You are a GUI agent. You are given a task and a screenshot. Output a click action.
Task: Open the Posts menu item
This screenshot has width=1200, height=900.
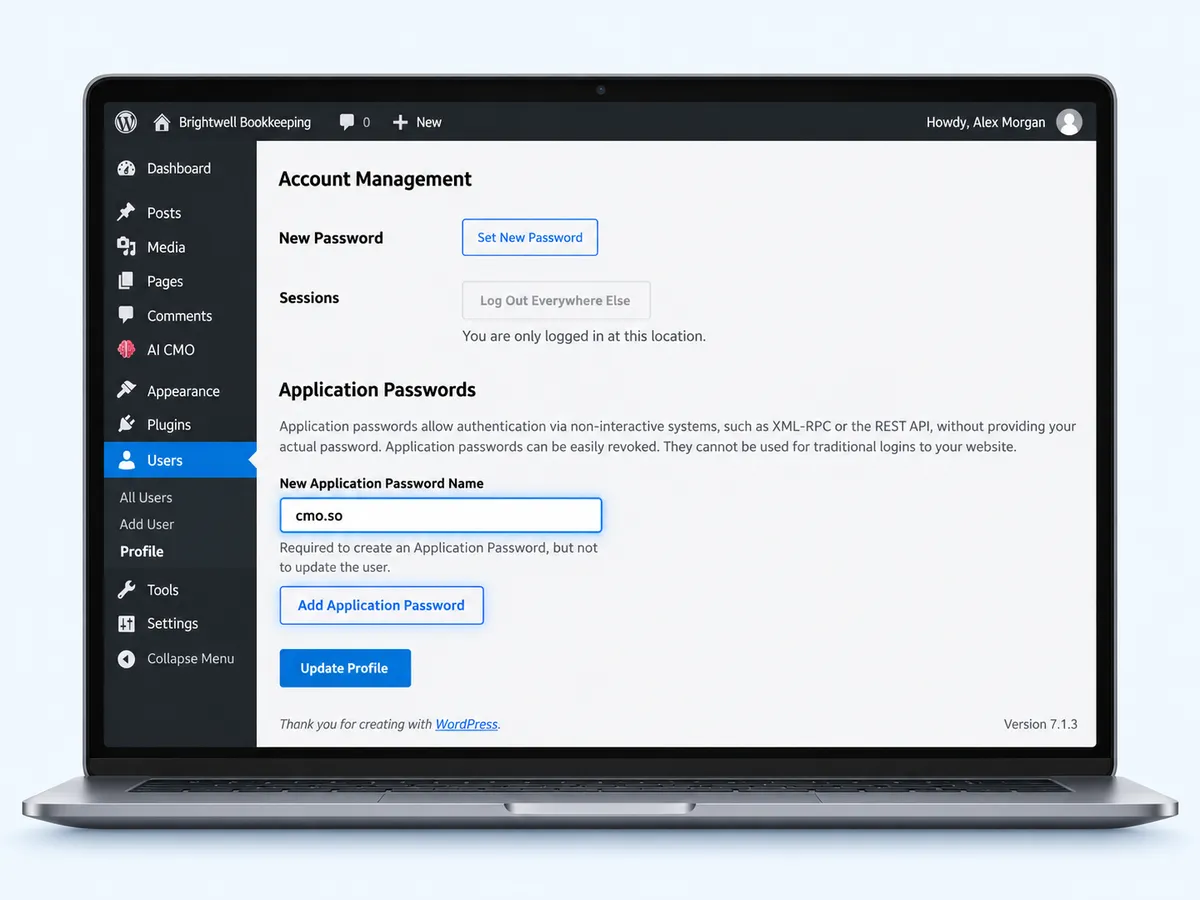(x=164, y=212)
